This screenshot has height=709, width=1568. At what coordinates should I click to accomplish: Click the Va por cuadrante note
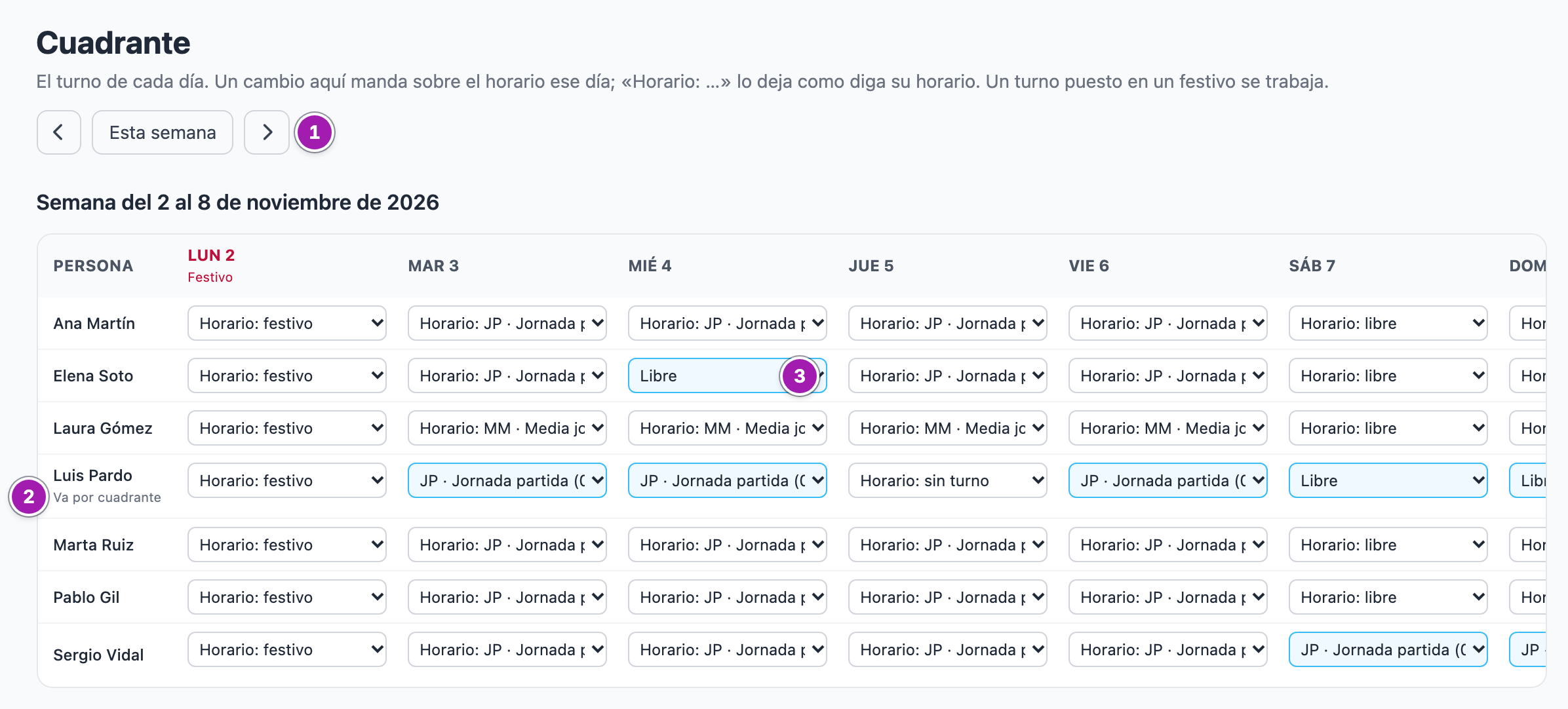(107, 497)
